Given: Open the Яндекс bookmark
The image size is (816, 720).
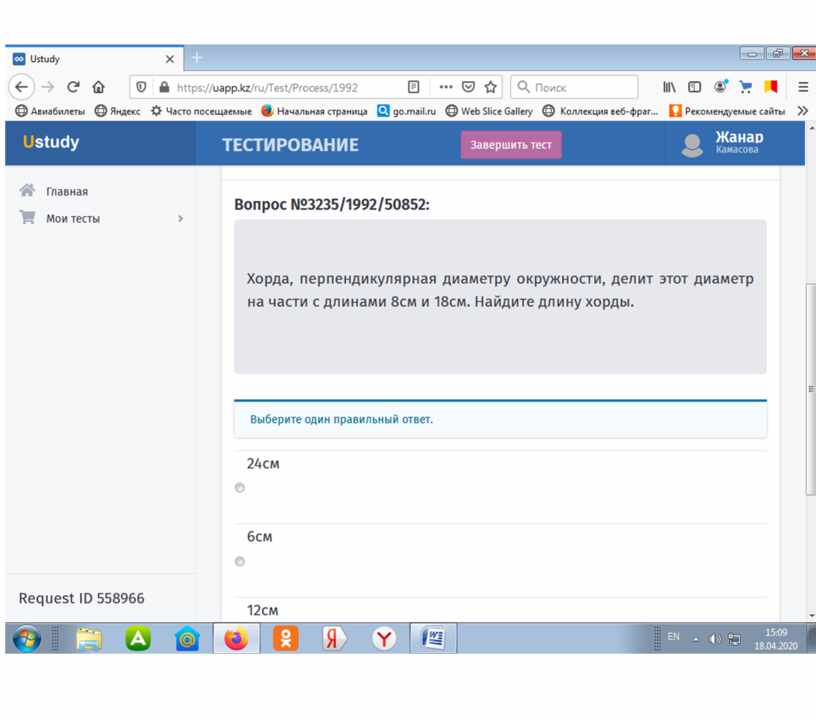Looking at the screenshot, I should [118, 111].
